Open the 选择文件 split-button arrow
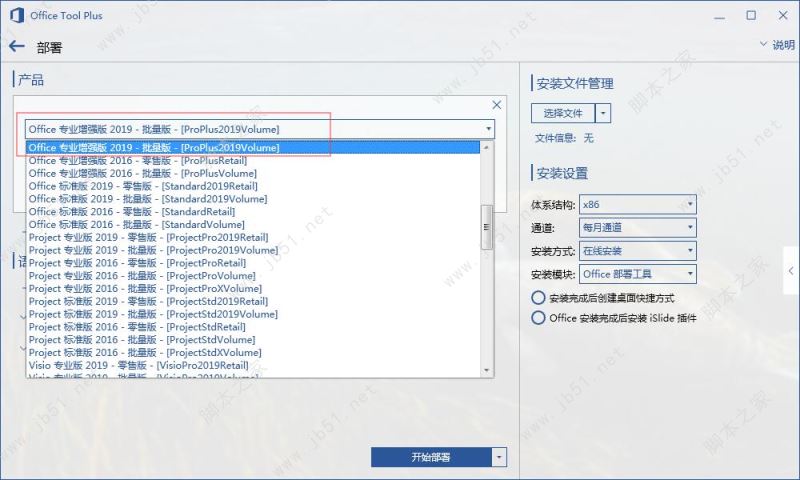Image resolution: width=800 pixels, height=480 pixels. point(603,113)
